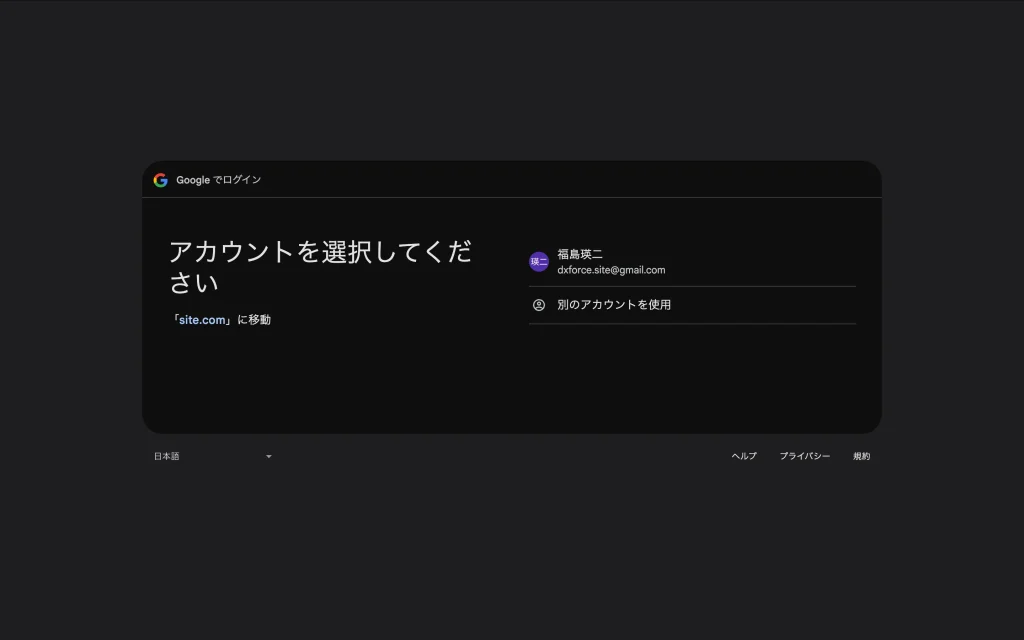Follow the site.com link
Viewport: 1024px width, 640px height.
coord(202,320)
